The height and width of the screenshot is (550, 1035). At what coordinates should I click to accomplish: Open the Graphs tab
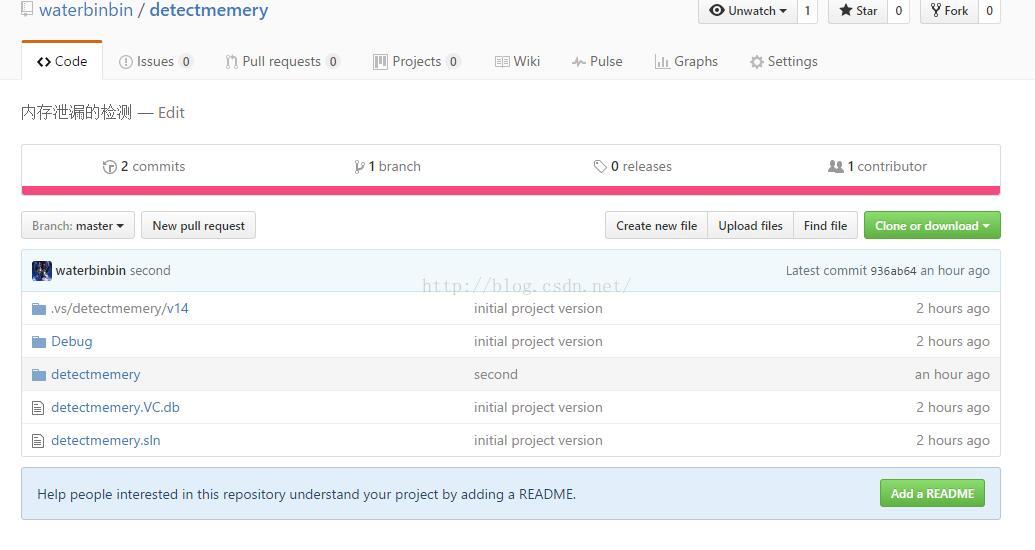(x=686, y=61)
